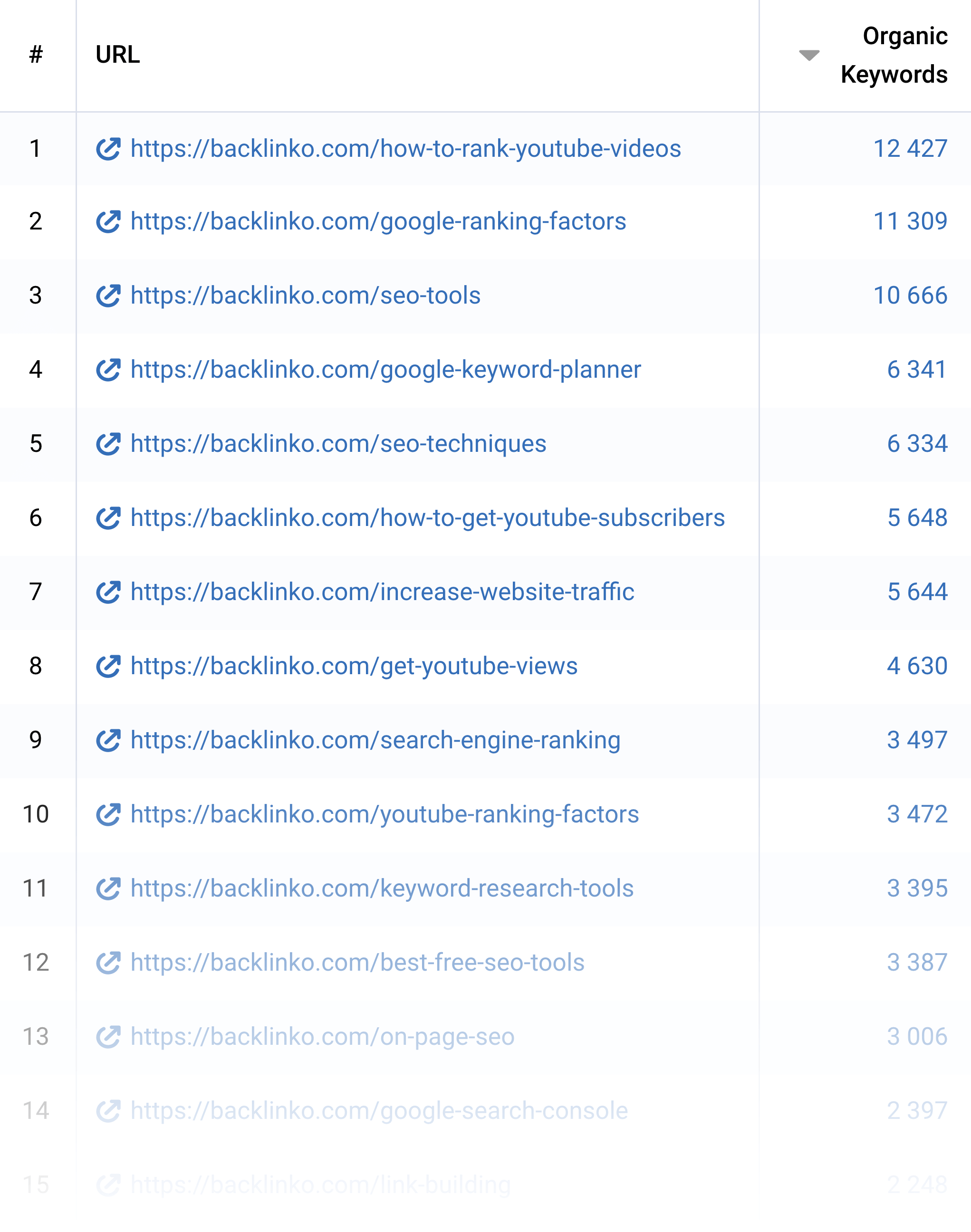Screen dimensions: 971x1232
Task: Click the 3 472 organic keywords value
Action: coord(917,814)
